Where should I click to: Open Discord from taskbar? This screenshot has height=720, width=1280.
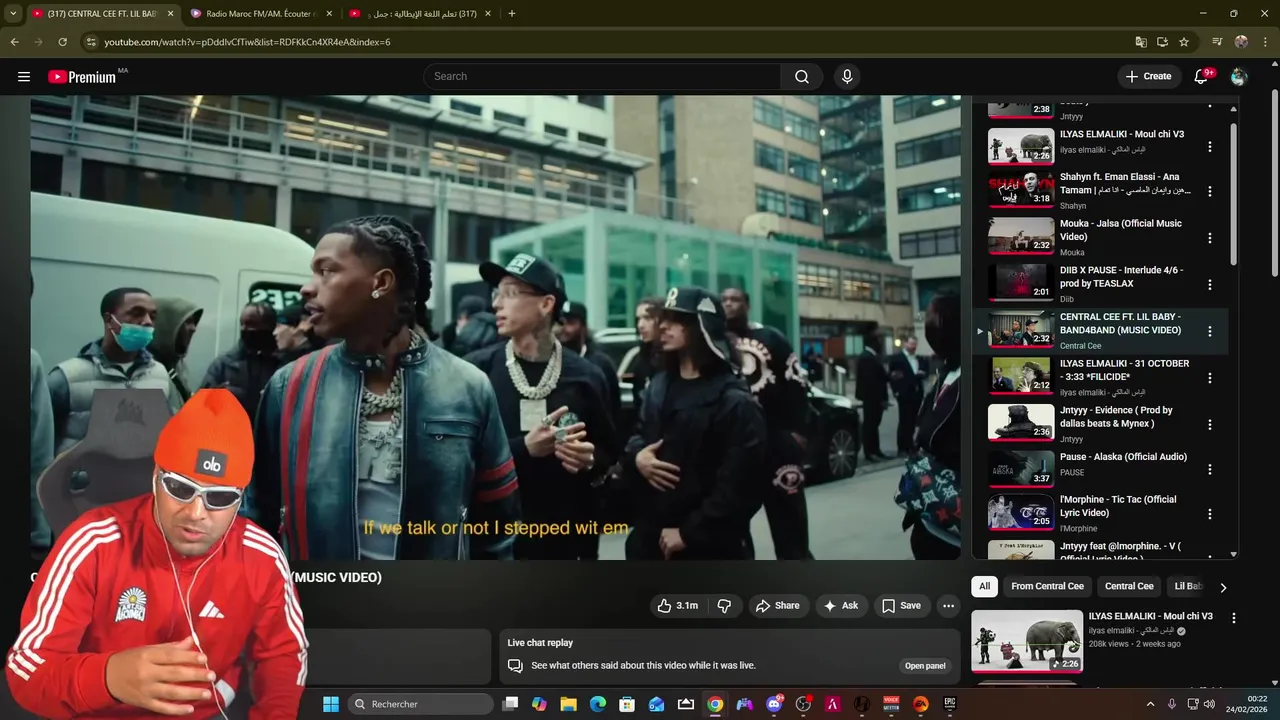click(774, 704)
